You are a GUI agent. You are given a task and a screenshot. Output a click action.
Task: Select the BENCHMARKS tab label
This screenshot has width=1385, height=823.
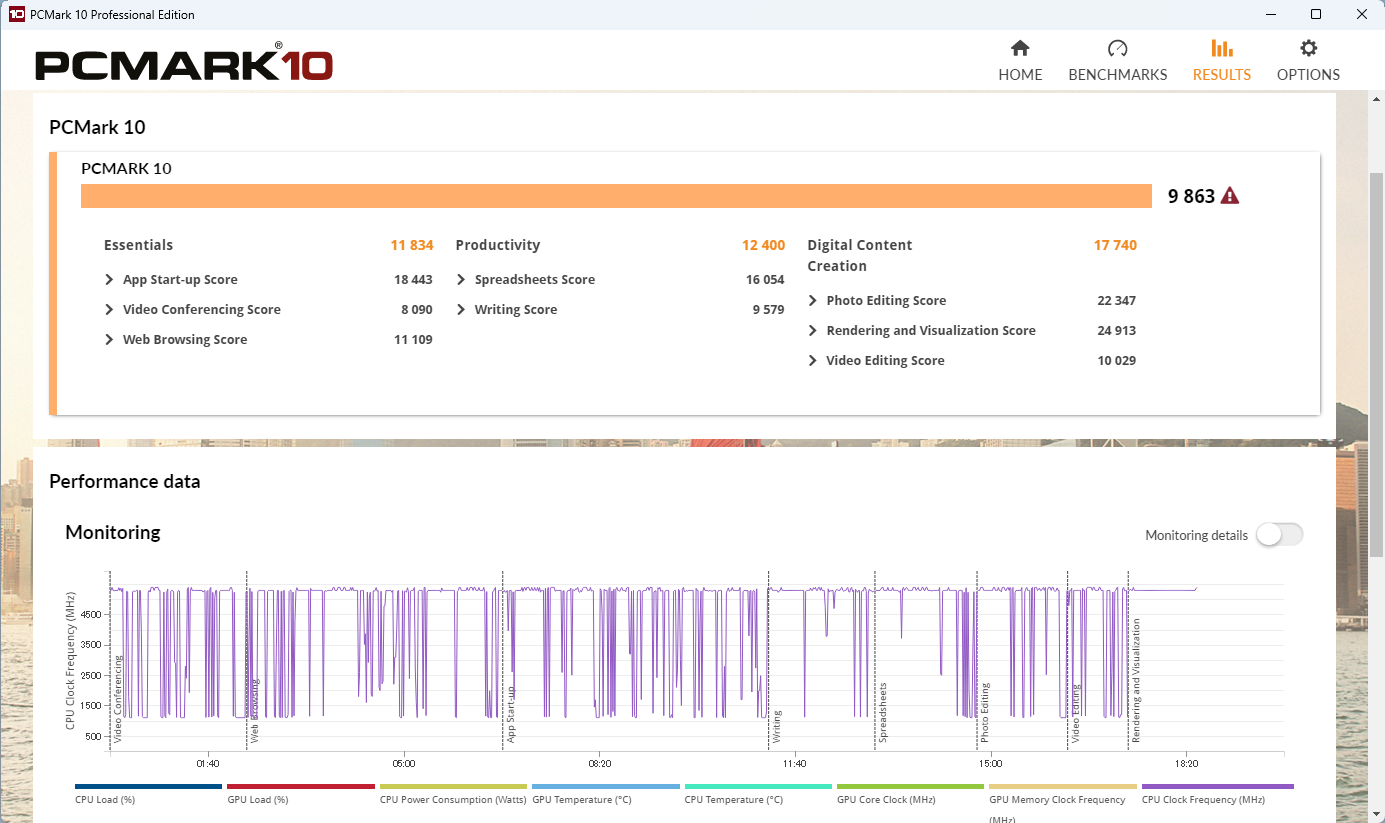click(x=1117, y=75)
